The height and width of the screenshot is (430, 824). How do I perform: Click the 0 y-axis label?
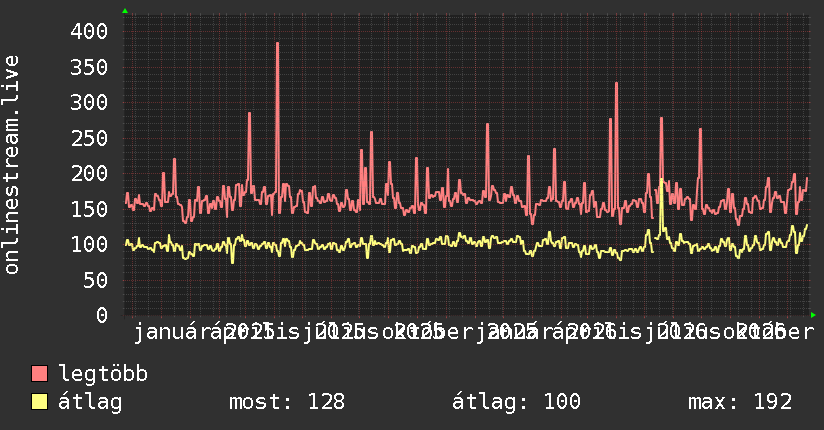pyautogui.click(x=102, y=315)
